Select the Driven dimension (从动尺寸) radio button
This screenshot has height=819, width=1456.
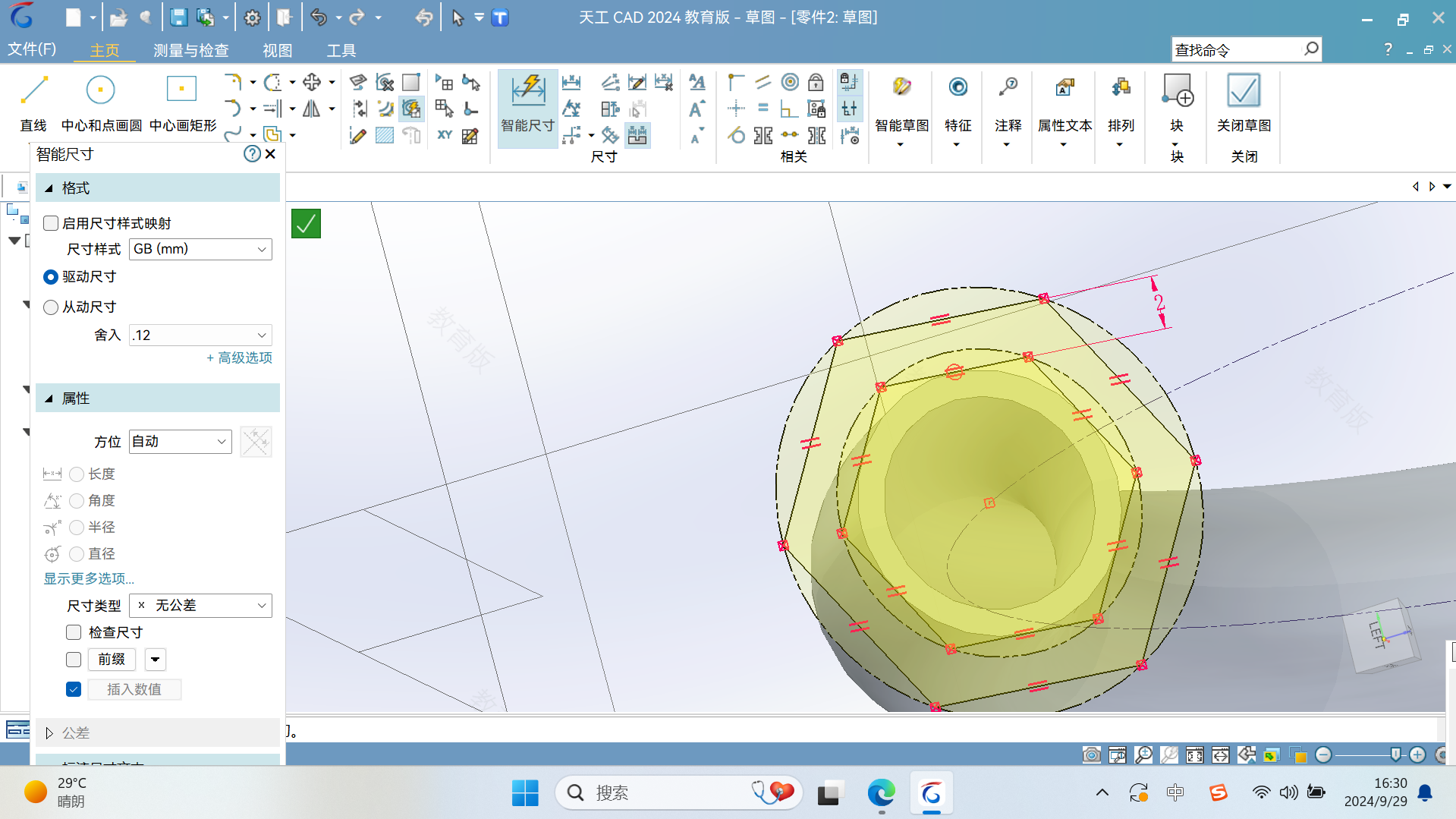pyautogui.click(x=51, y=307)
